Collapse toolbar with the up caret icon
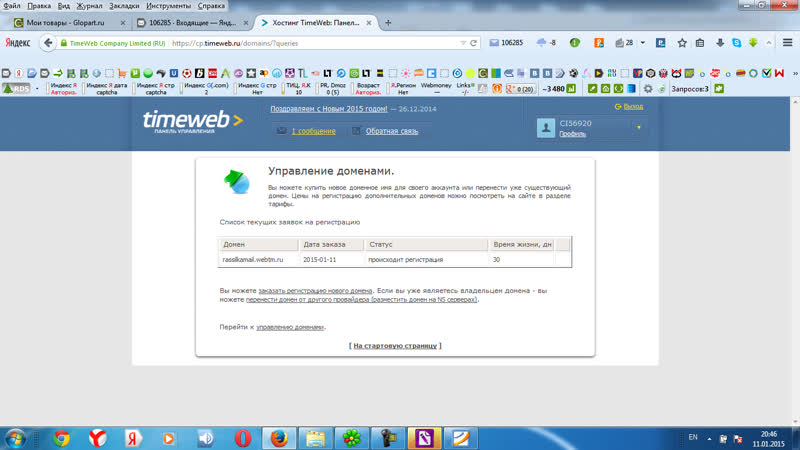Image resolution: width=800 pixels, height=450 pixels. pos(769,43)
